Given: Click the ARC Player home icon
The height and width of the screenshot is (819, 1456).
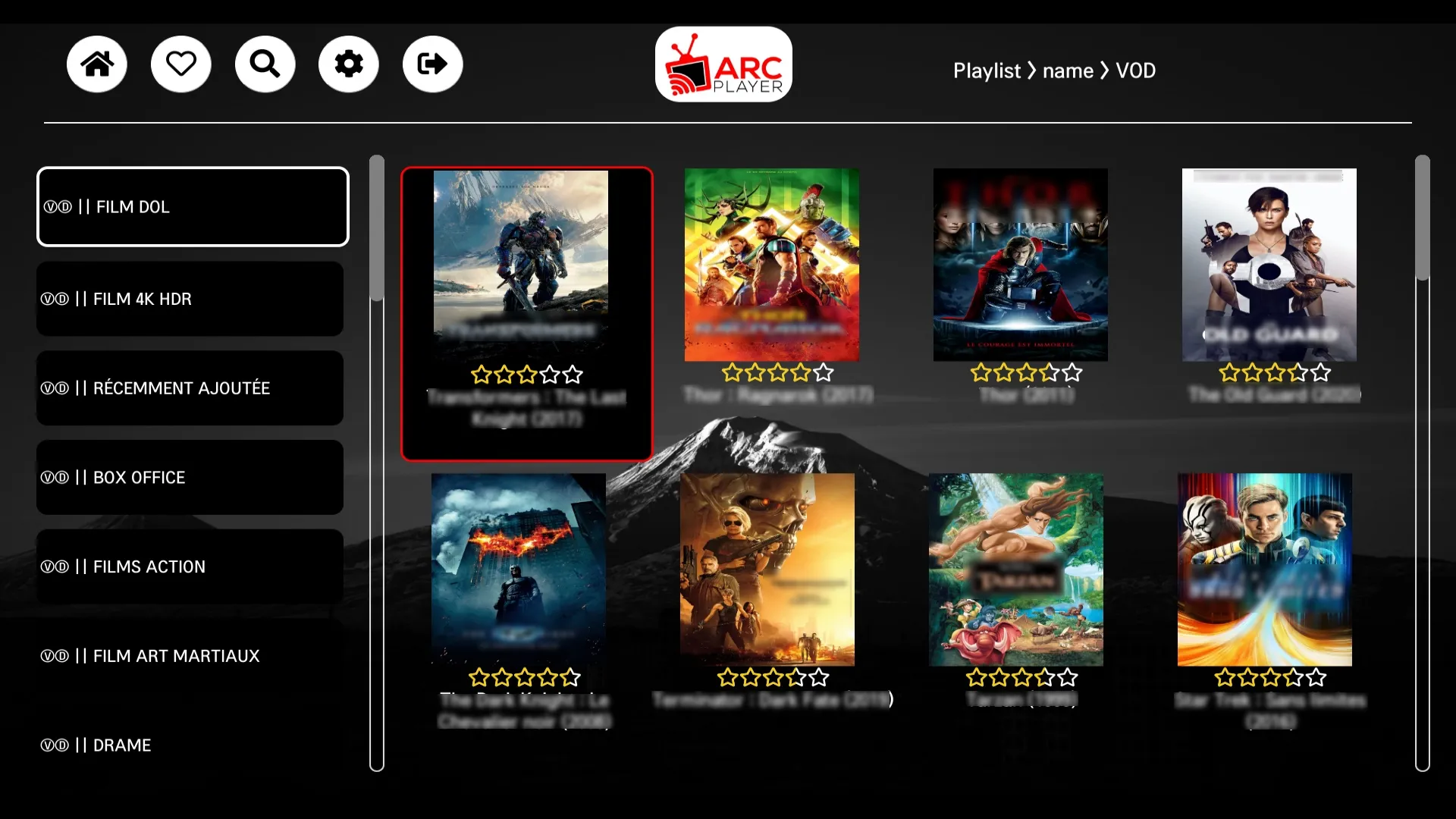Looking at the screenshot, I should (x=98, y=63).
